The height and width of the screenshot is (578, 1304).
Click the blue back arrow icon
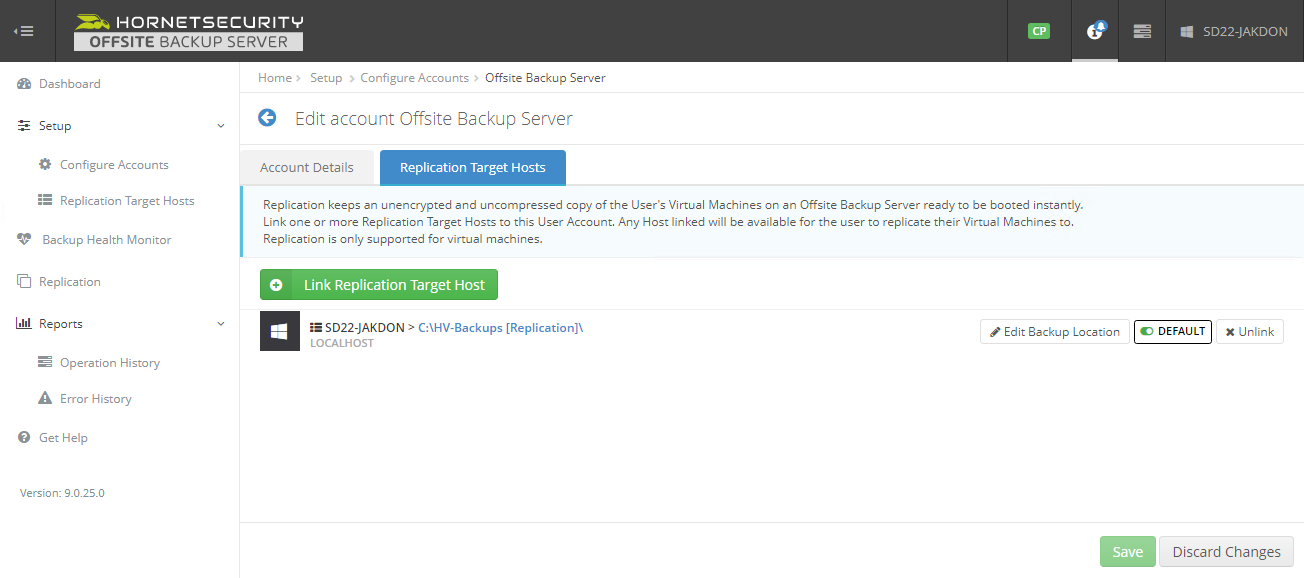[x=267, y=118]
